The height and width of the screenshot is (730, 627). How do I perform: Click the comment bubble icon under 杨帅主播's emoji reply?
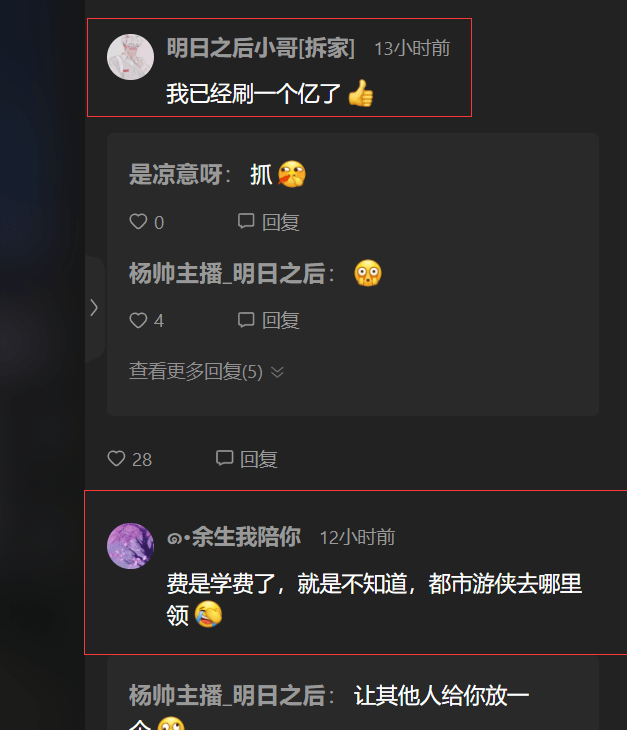(x=246, y=320)
